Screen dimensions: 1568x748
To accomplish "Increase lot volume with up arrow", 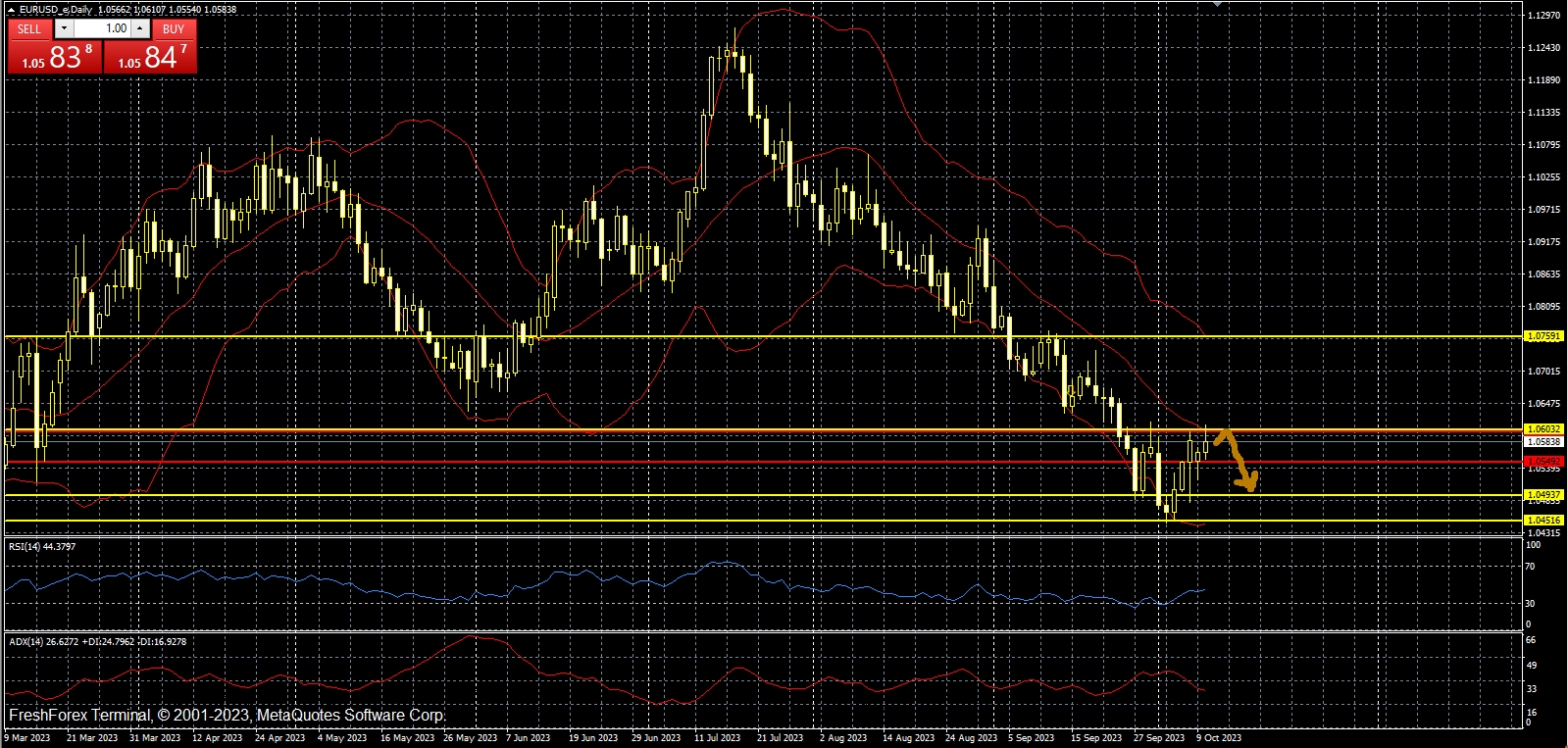I will tap(140, 29).
